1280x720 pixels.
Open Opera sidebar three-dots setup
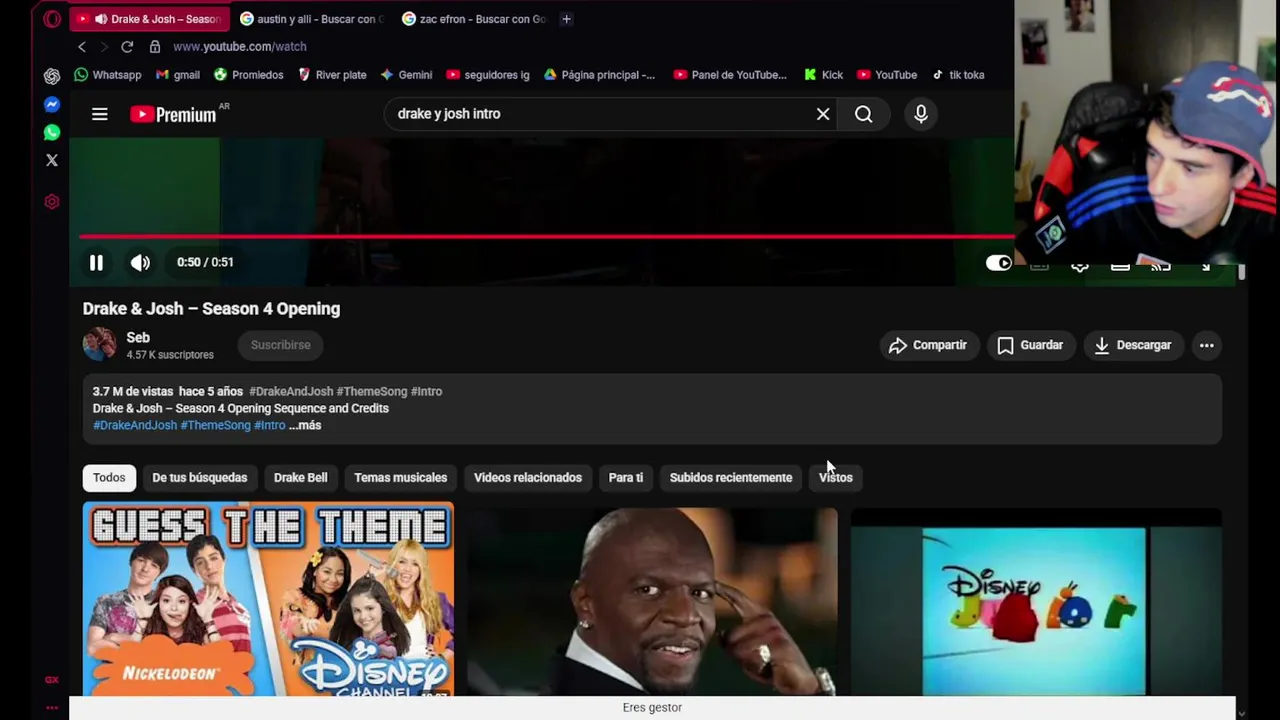click(x=52, y=708)
